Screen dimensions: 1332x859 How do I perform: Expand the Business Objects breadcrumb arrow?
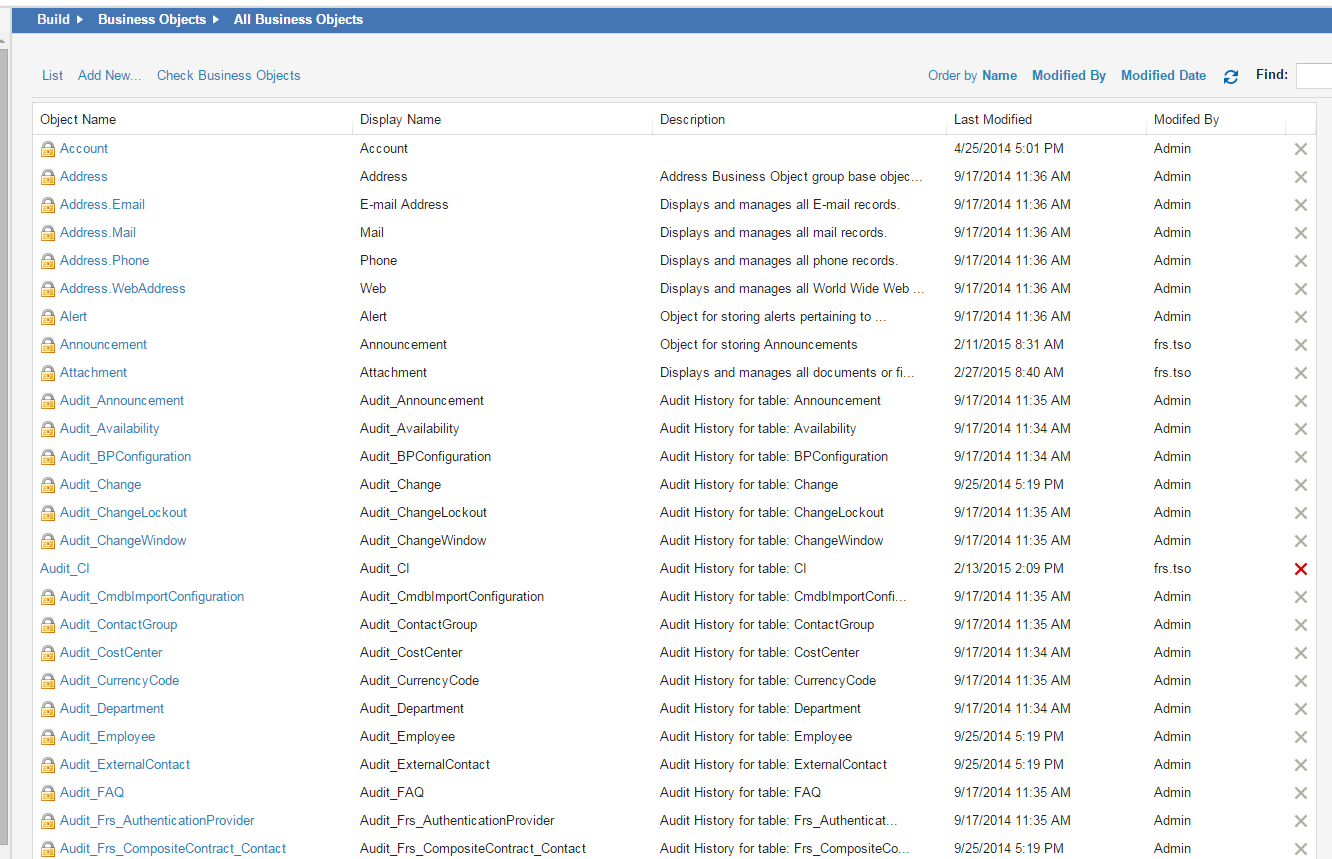tap(216, 19)
